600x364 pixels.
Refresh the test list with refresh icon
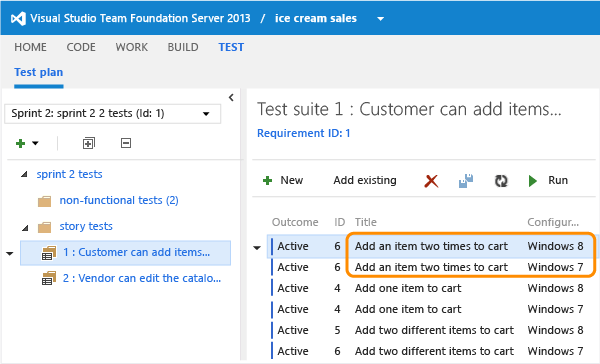[501, 181]
